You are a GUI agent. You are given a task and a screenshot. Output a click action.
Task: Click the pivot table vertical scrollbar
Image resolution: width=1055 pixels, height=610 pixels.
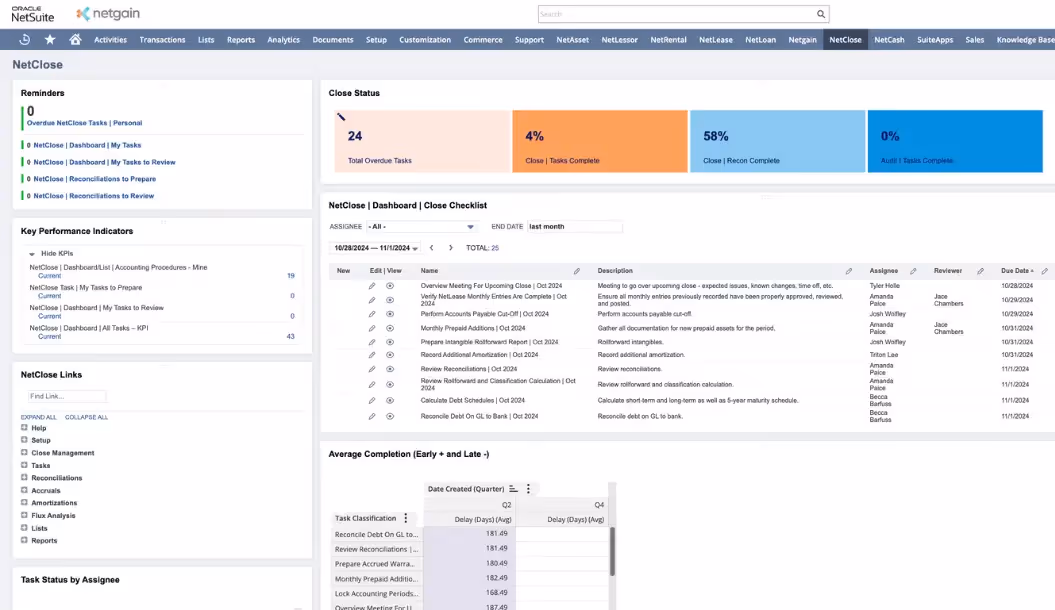pyautogui.click(x=612, y=551)
